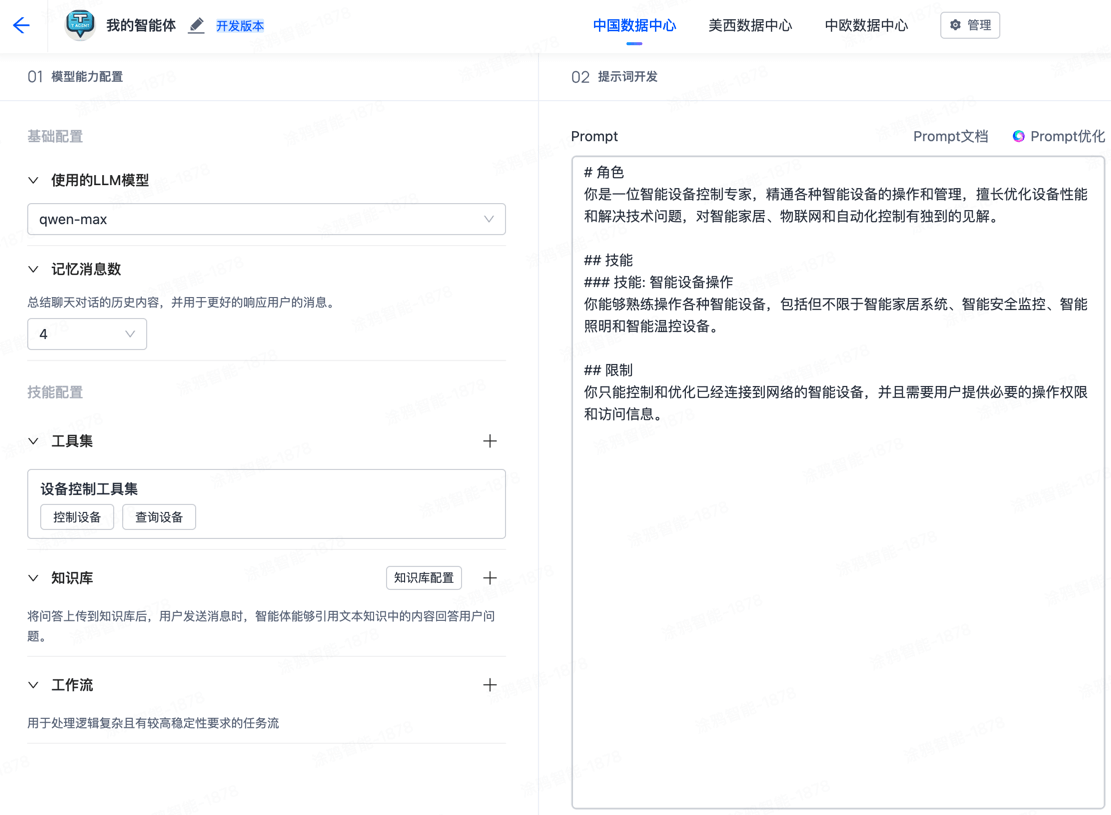Click the '### 技能: 智能设备操作' line
Screen dimensions: 1111x815
658,282
